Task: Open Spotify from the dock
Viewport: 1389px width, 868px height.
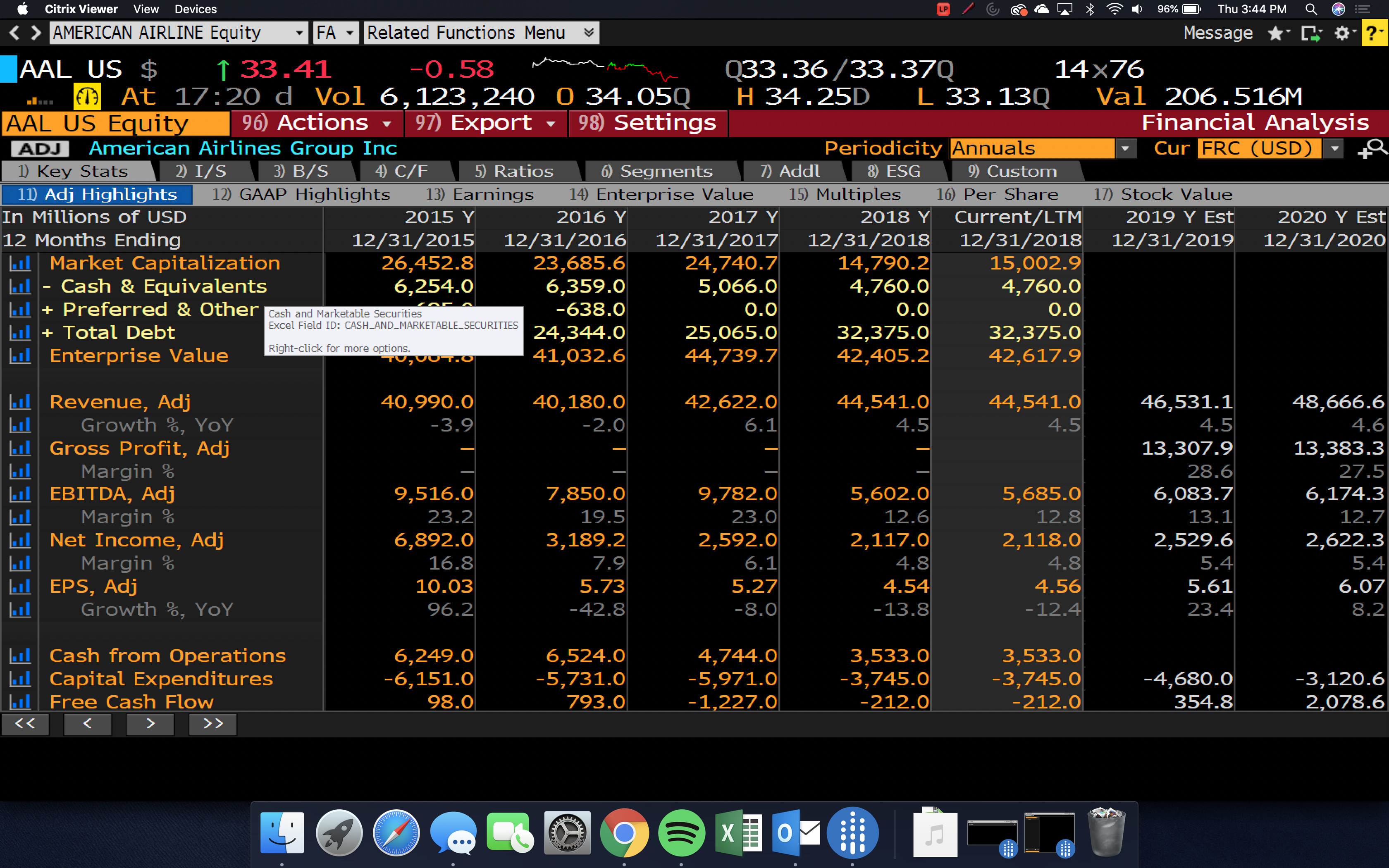Action: point(681,832)
